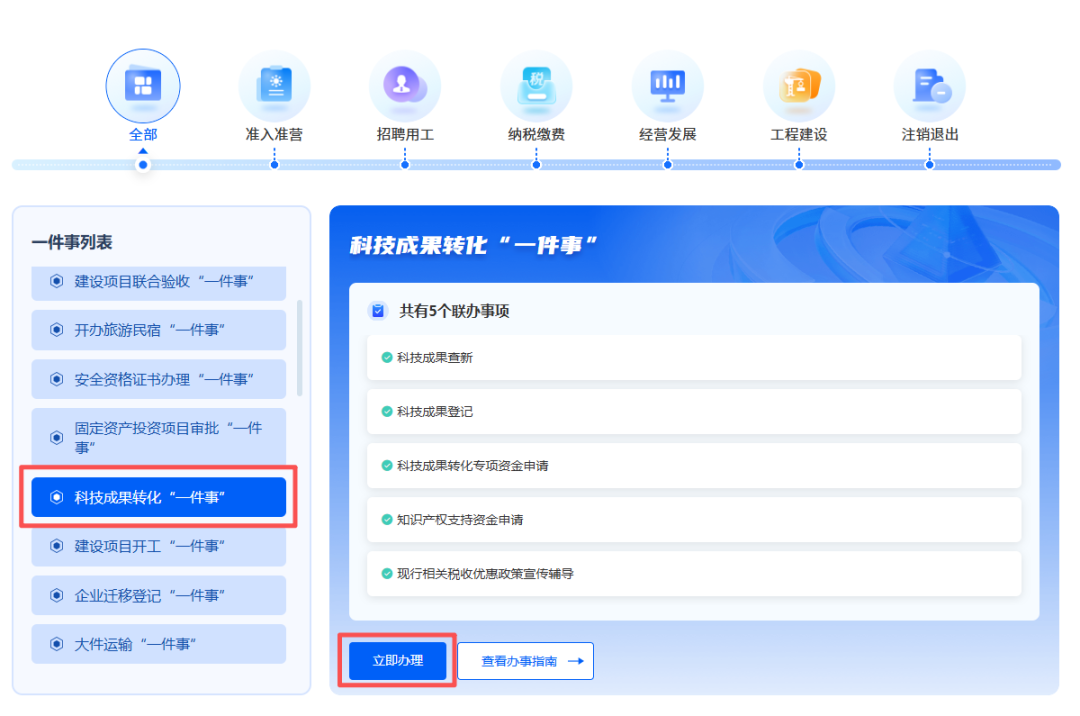The image size is (1080, 716).
Task: Click timeline dot under 纳税缴费
Action: pos(536,165)
